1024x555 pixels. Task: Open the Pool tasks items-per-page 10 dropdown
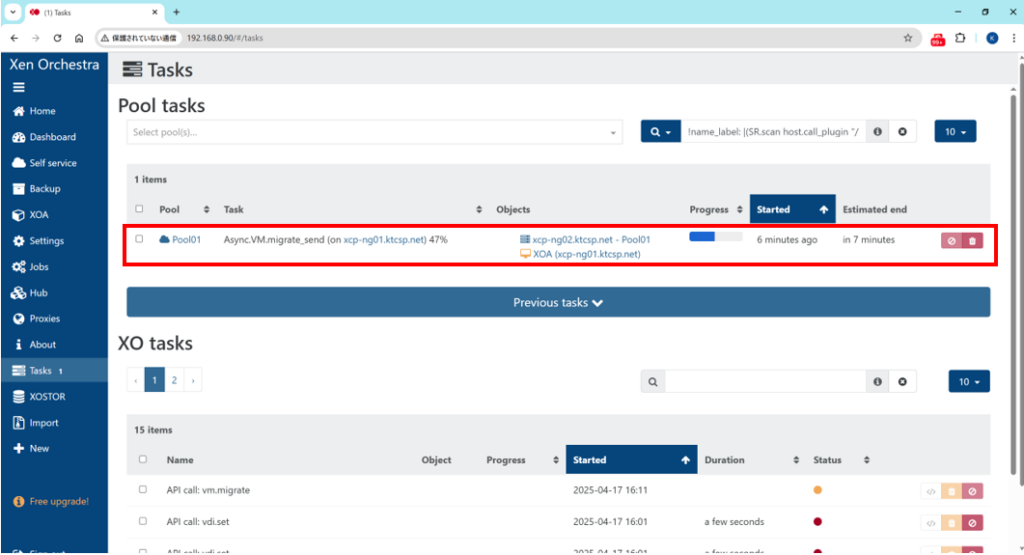click(x=954, y=132)
